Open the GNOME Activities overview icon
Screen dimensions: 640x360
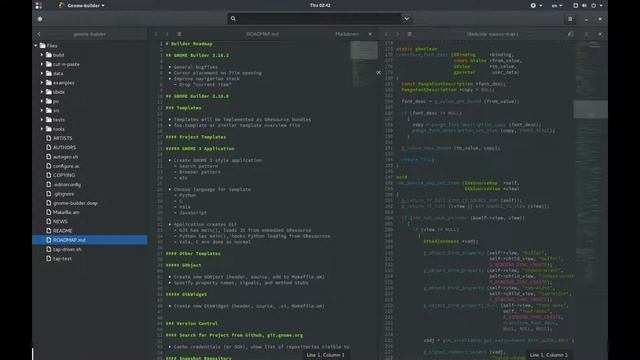39,5
